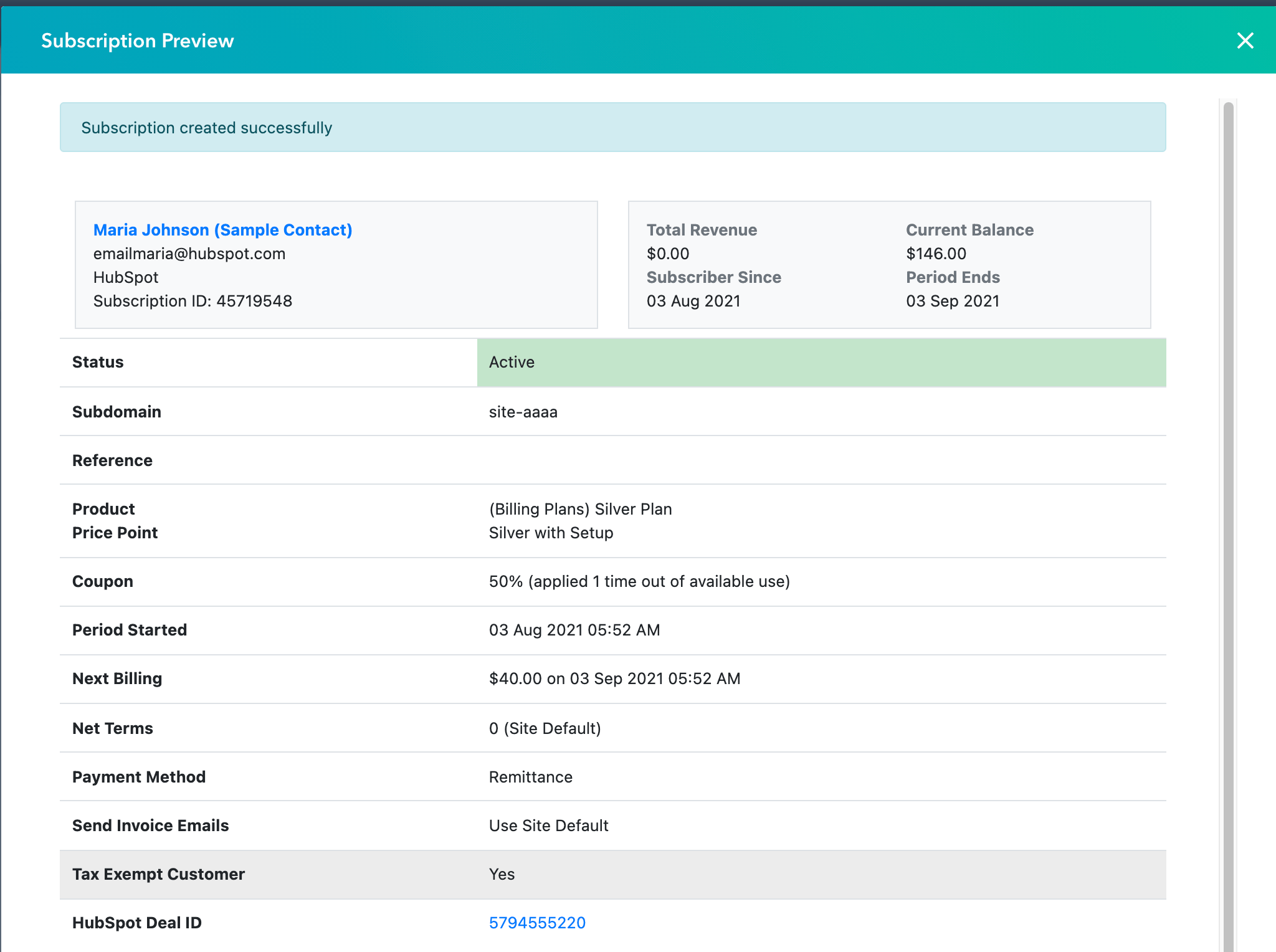1276x952 pixels.
Task: Click the Net Terms 0 (Site Default) value
Action: pos(545,729)
